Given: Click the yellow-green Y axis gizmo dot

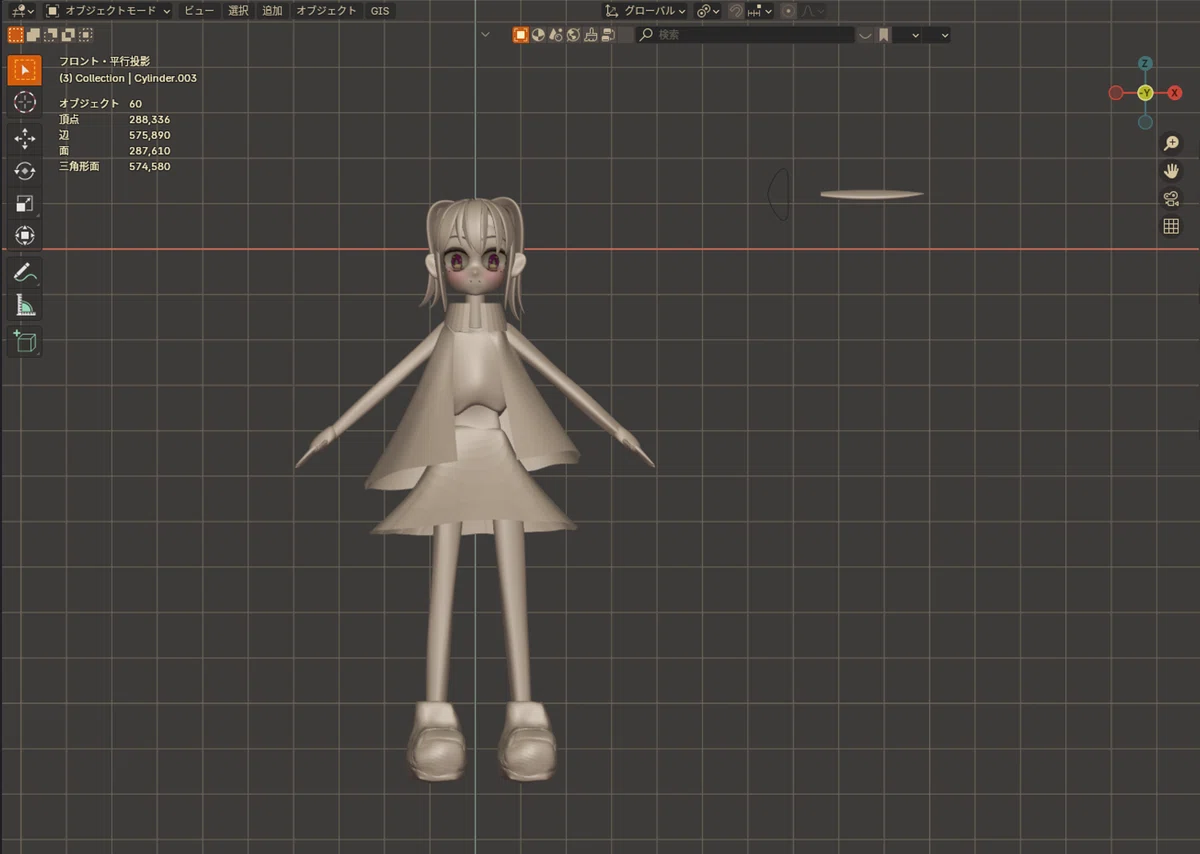Looking at the screenshot, I should [1145, 93].
